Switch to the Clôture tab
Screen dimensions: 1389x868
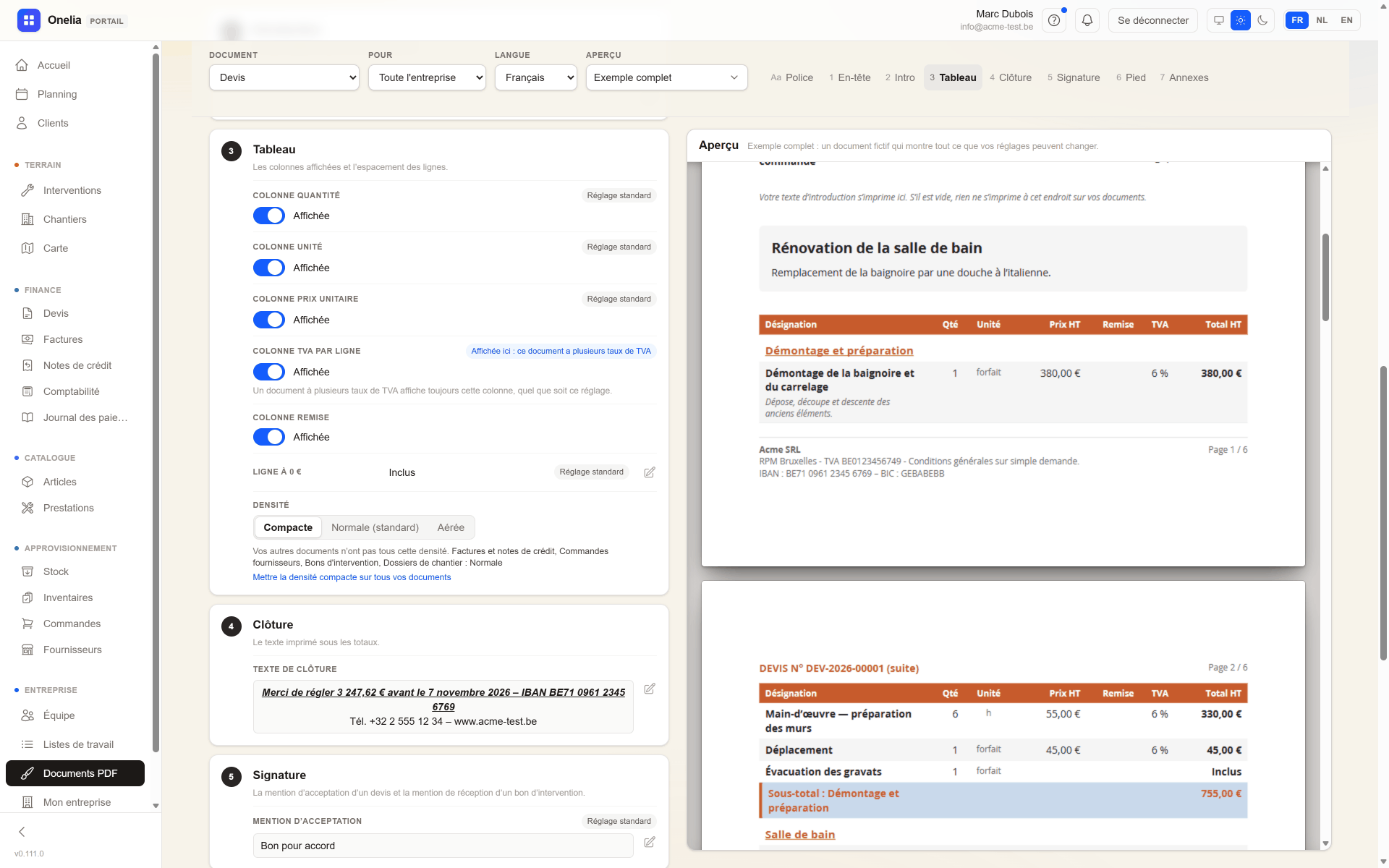[1011, 77]
